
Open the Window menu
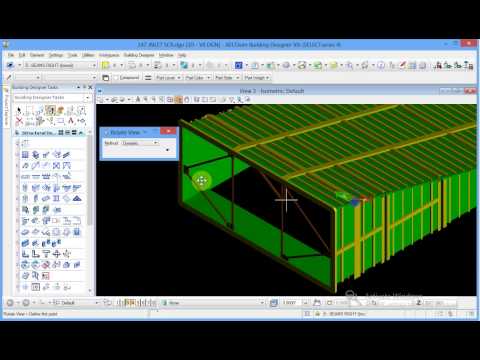(166, 55)
